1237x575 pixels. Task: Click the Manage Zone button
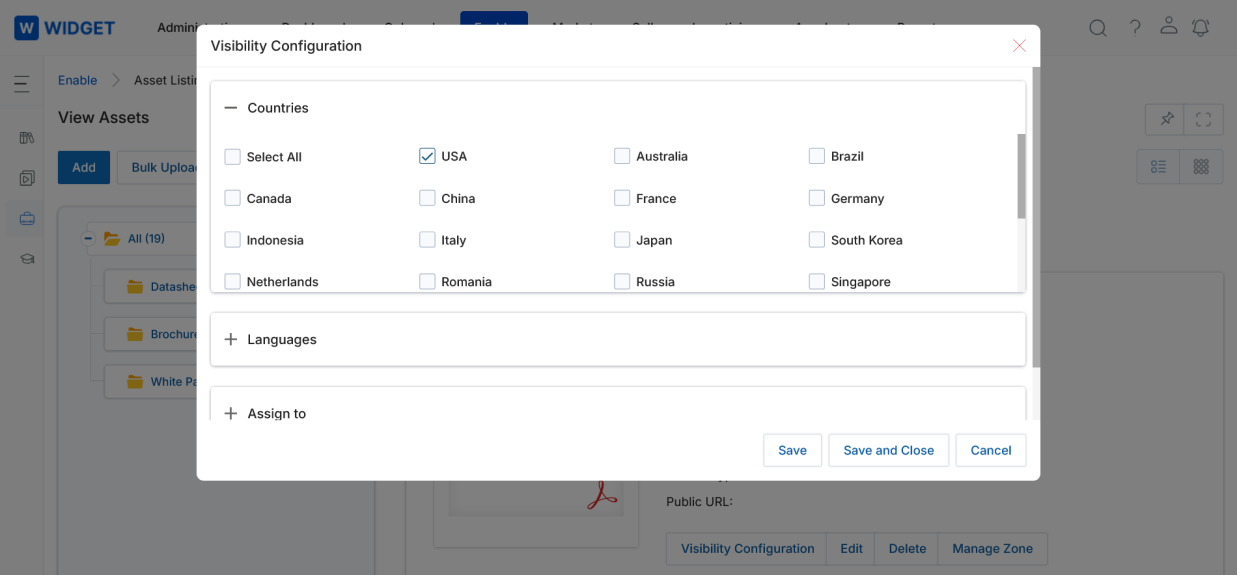(x=992, y=548)
